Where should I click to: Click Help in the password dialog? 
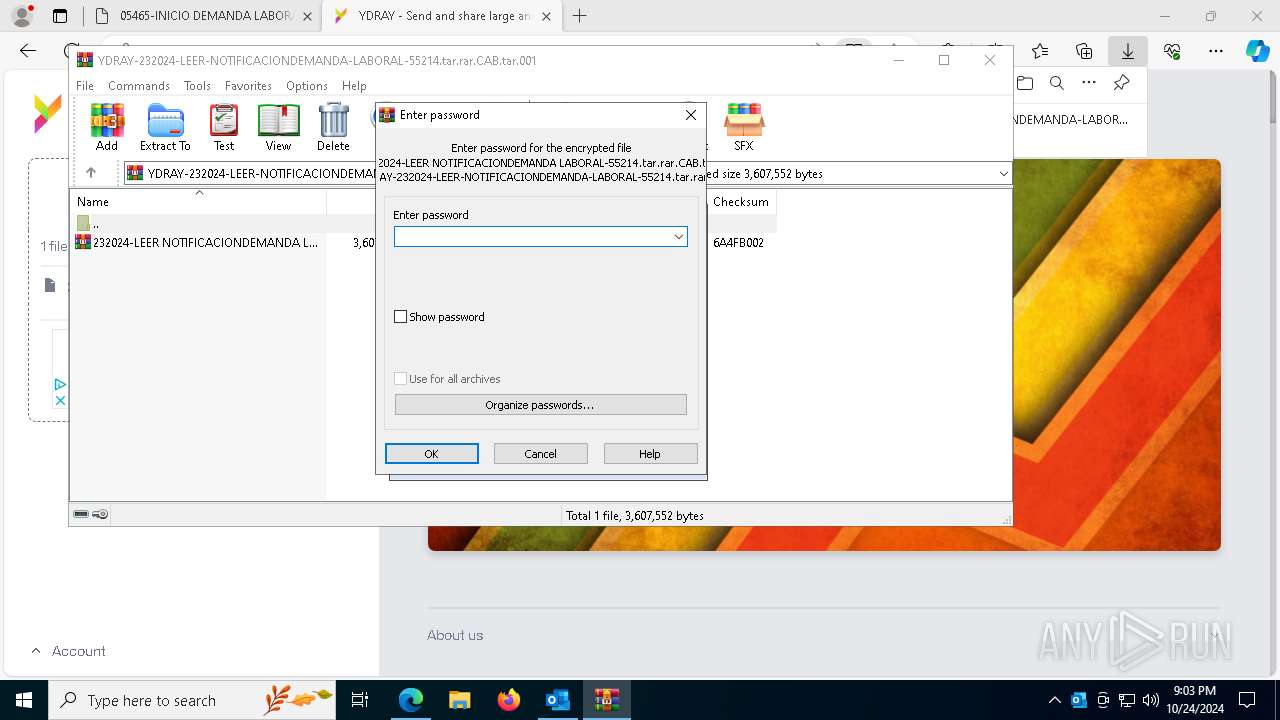[650, 454]
